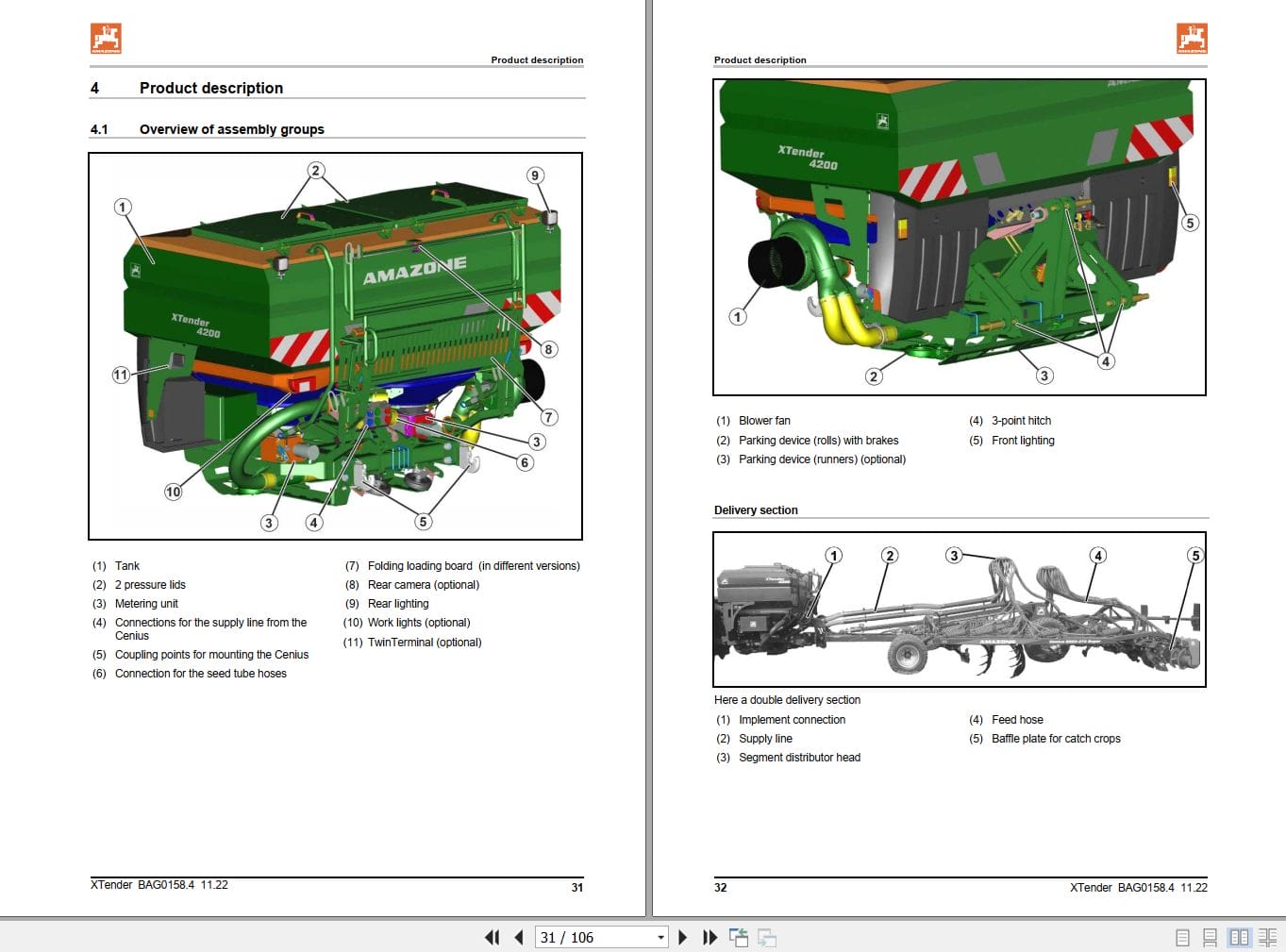Switch to continuous page layout
The width and height of the screenshot is (1286, 952).
point(1210,937)
